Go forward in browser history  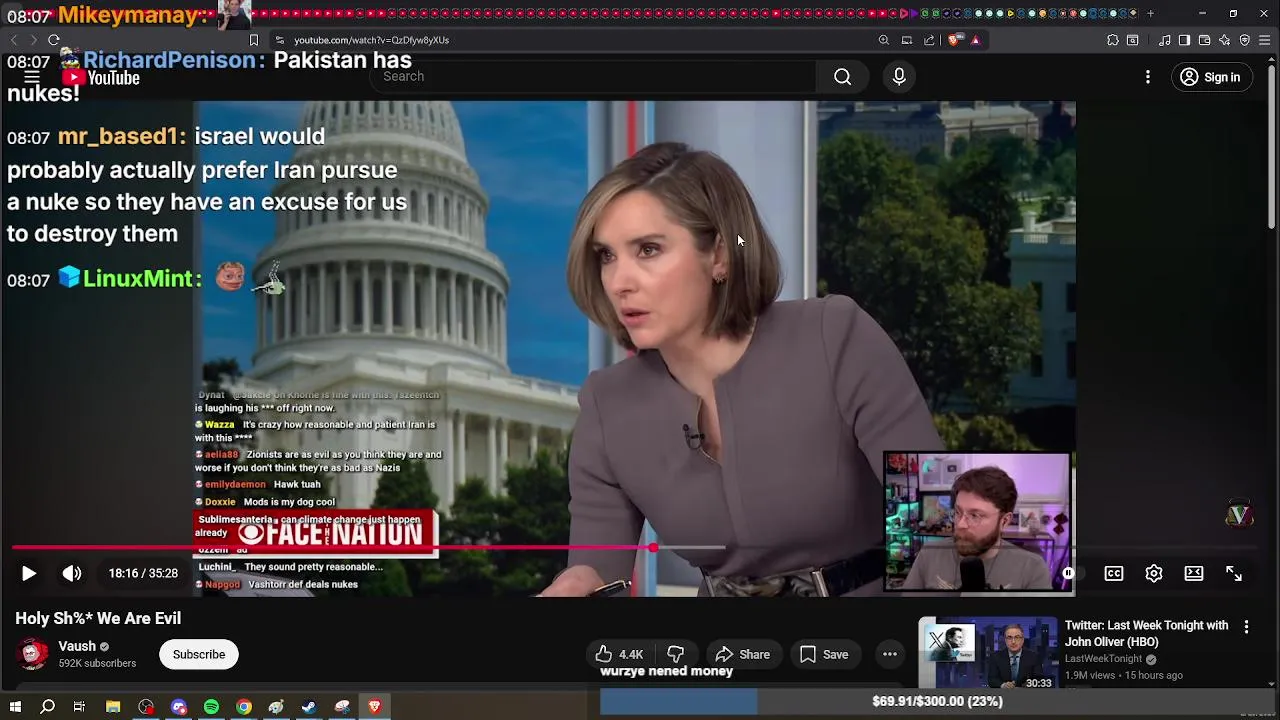pyautogui.click(x=33, y=40)
